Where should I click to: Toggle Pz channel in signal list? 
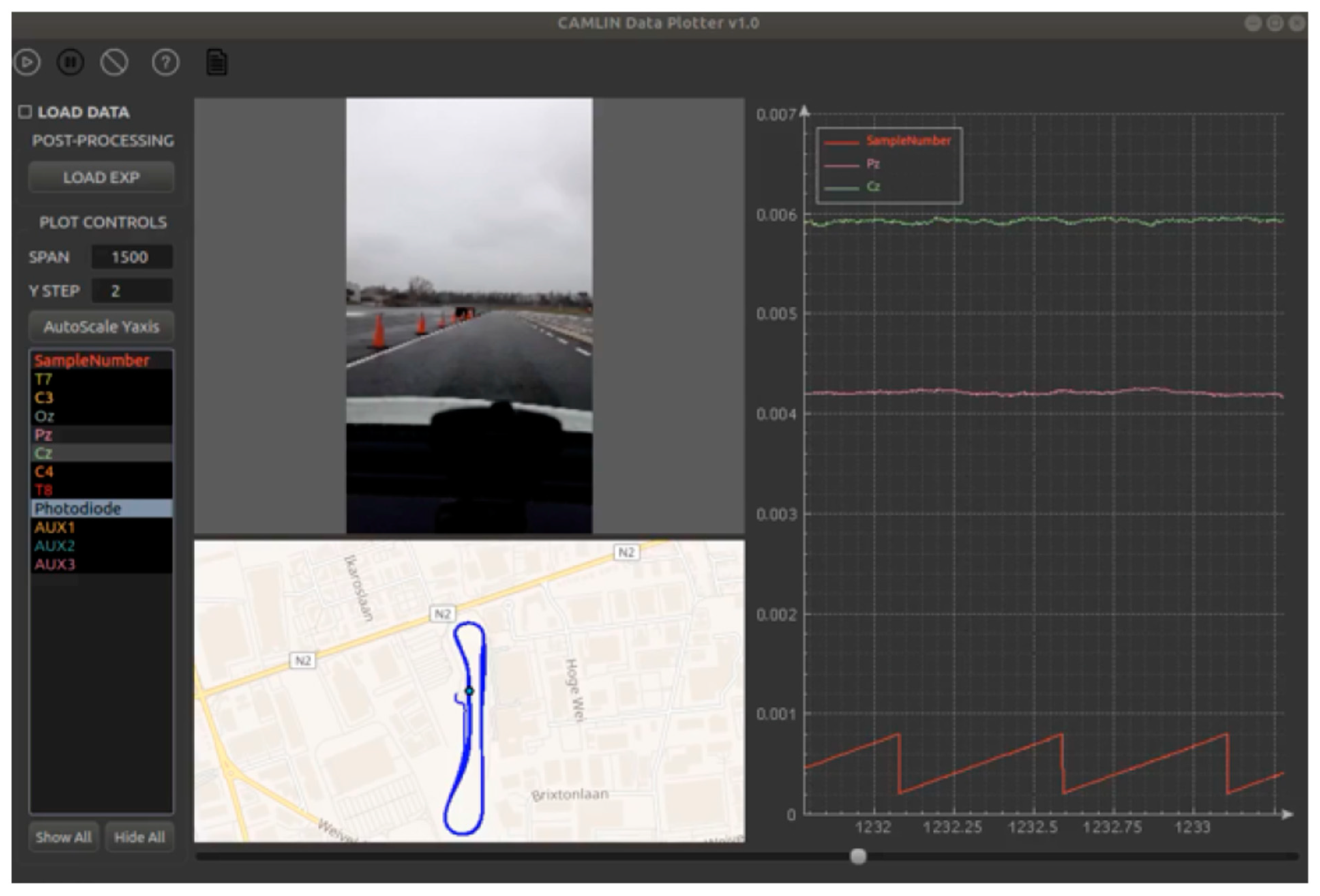point(101,435)
